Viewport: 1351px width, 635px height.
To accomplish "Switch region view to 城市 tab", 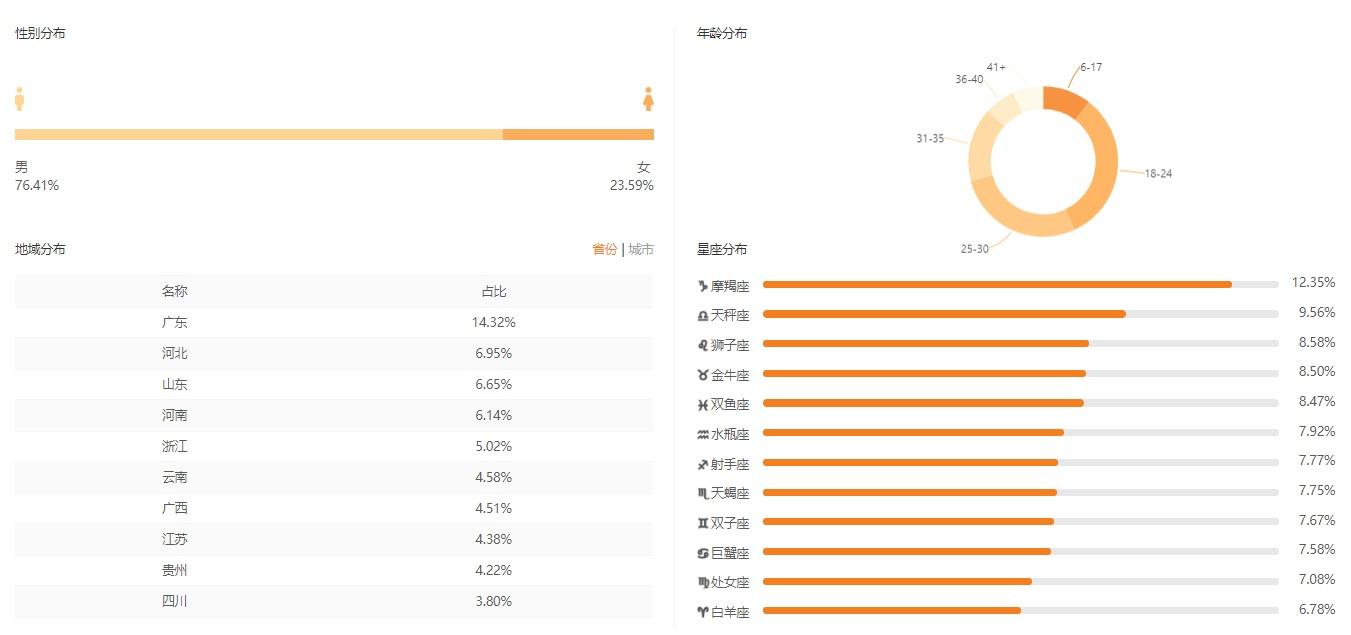I will [x=641, y=249].
